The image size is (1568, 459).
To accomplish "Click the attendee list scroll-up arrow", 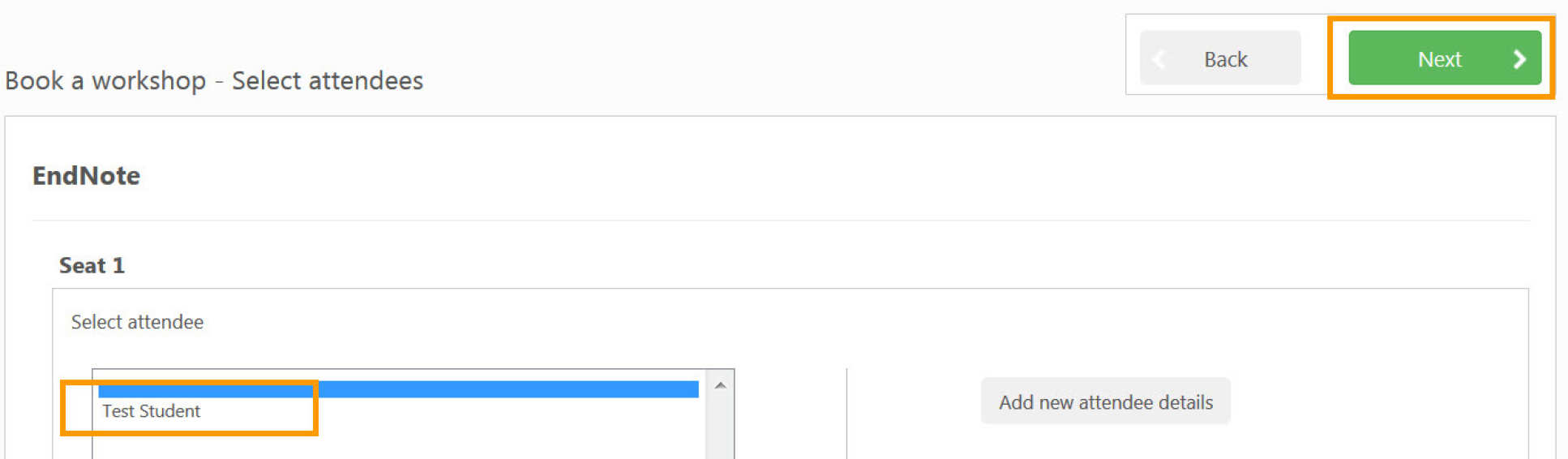I will (x=720, y=386).
